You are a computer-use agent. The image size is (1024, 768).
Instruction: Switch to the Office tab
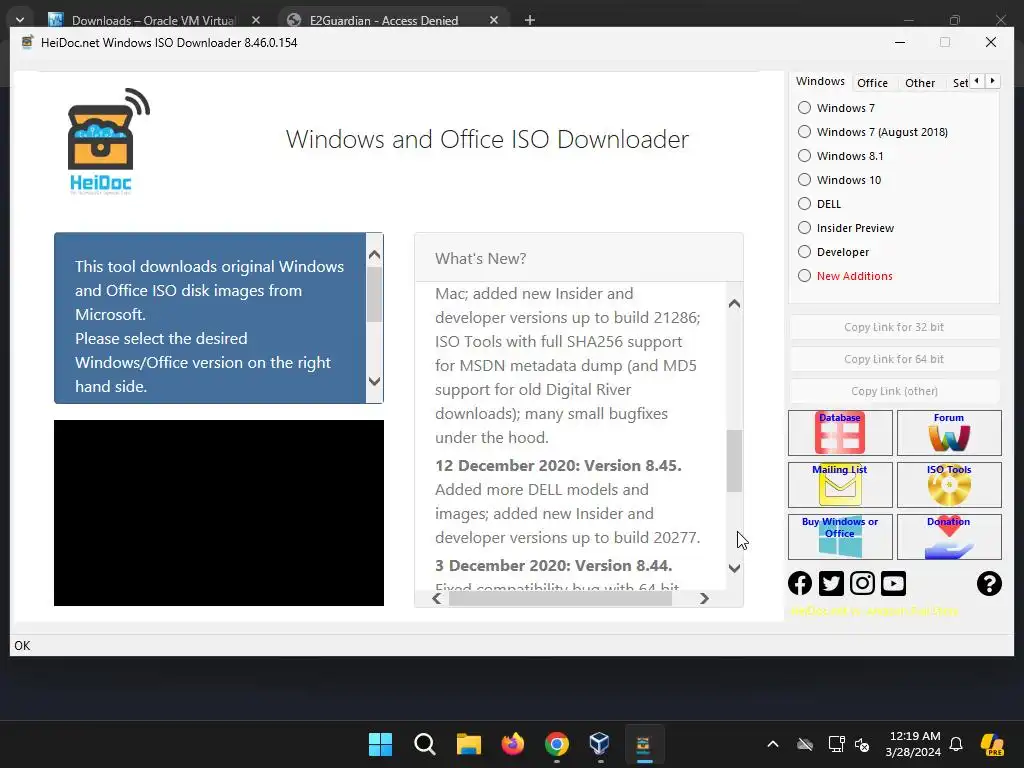(872, 83)
